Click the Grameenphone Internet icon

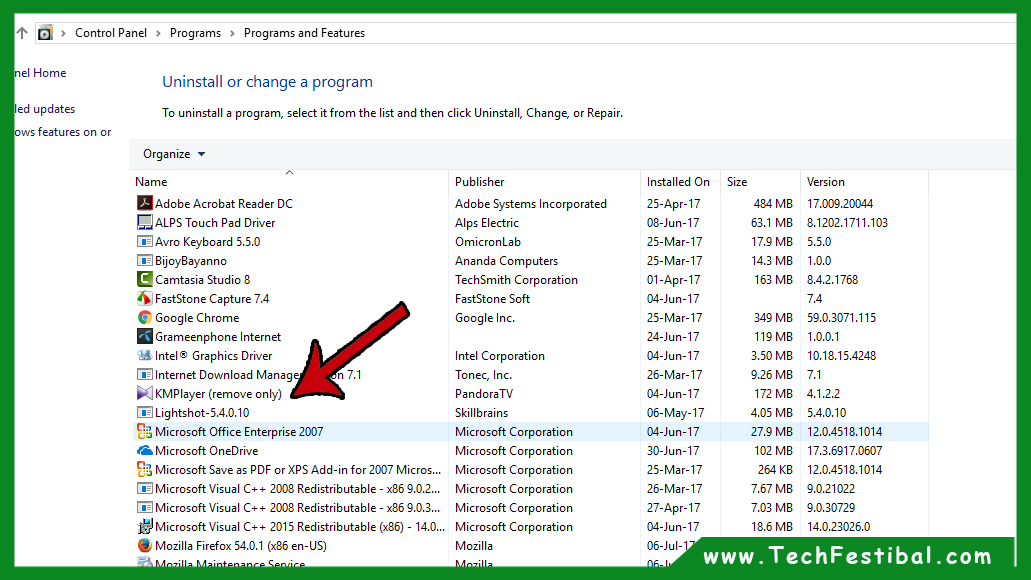point(145,337)
